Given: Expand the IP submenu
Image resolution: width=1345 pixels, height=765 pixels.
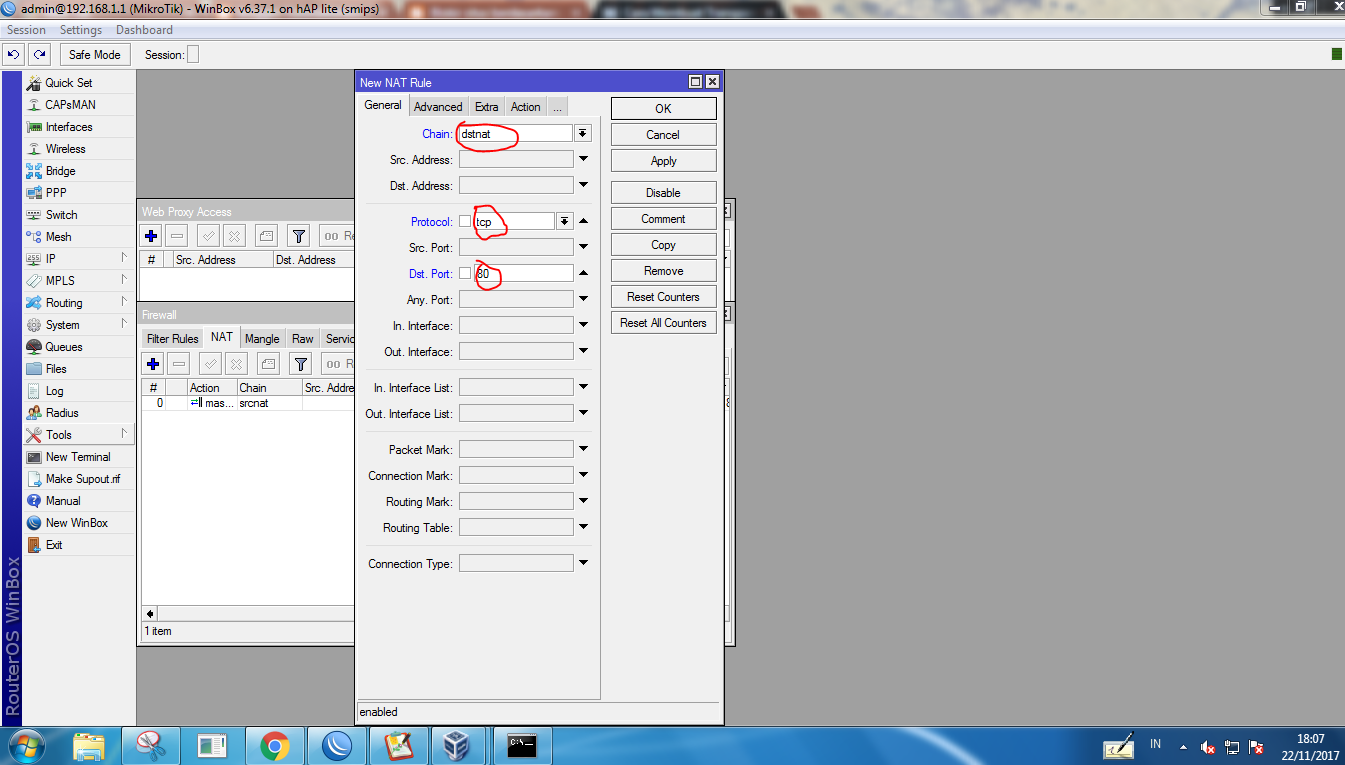Looking at the screenshot, I should click(x=79, y=259).
